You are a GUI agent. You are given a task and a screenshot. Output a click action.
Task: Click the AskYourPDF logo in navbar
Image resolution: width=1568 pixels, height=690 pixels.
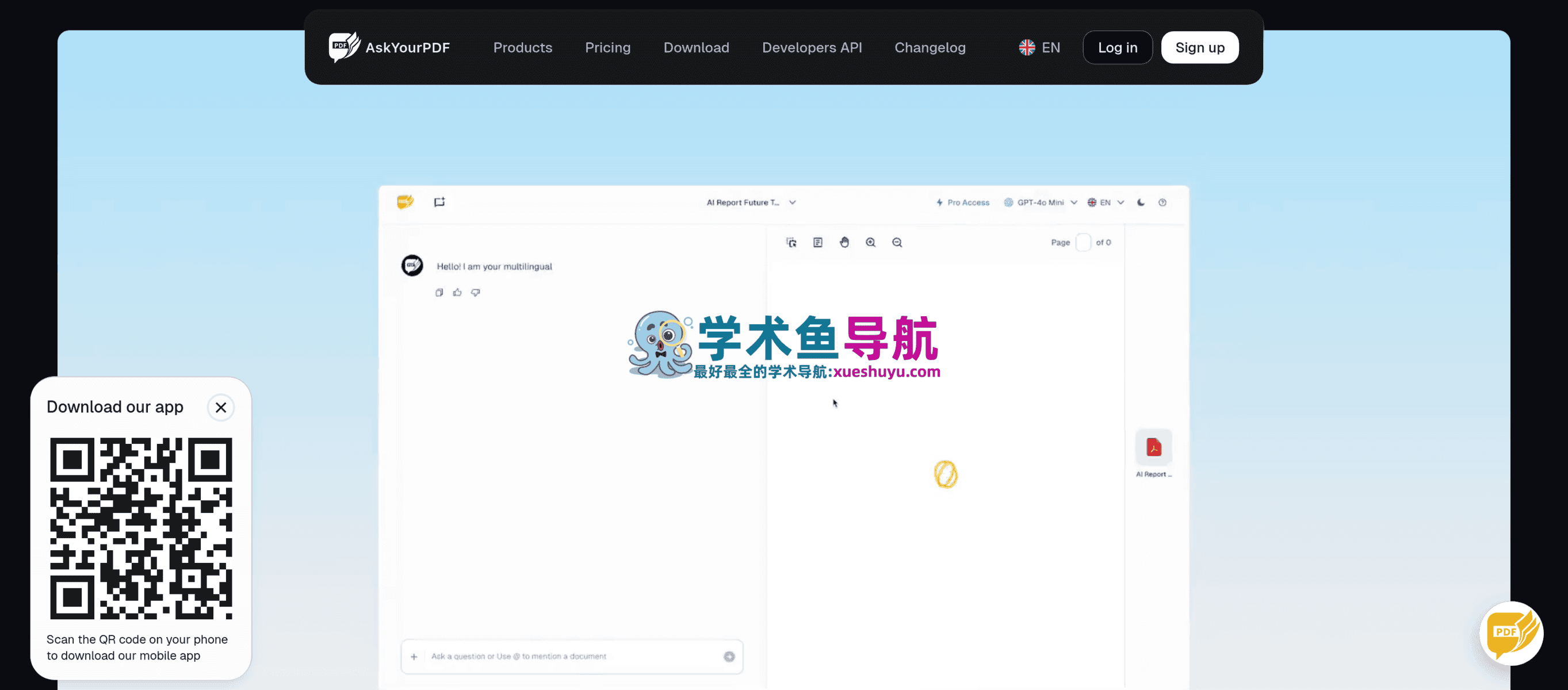point(389,48)
